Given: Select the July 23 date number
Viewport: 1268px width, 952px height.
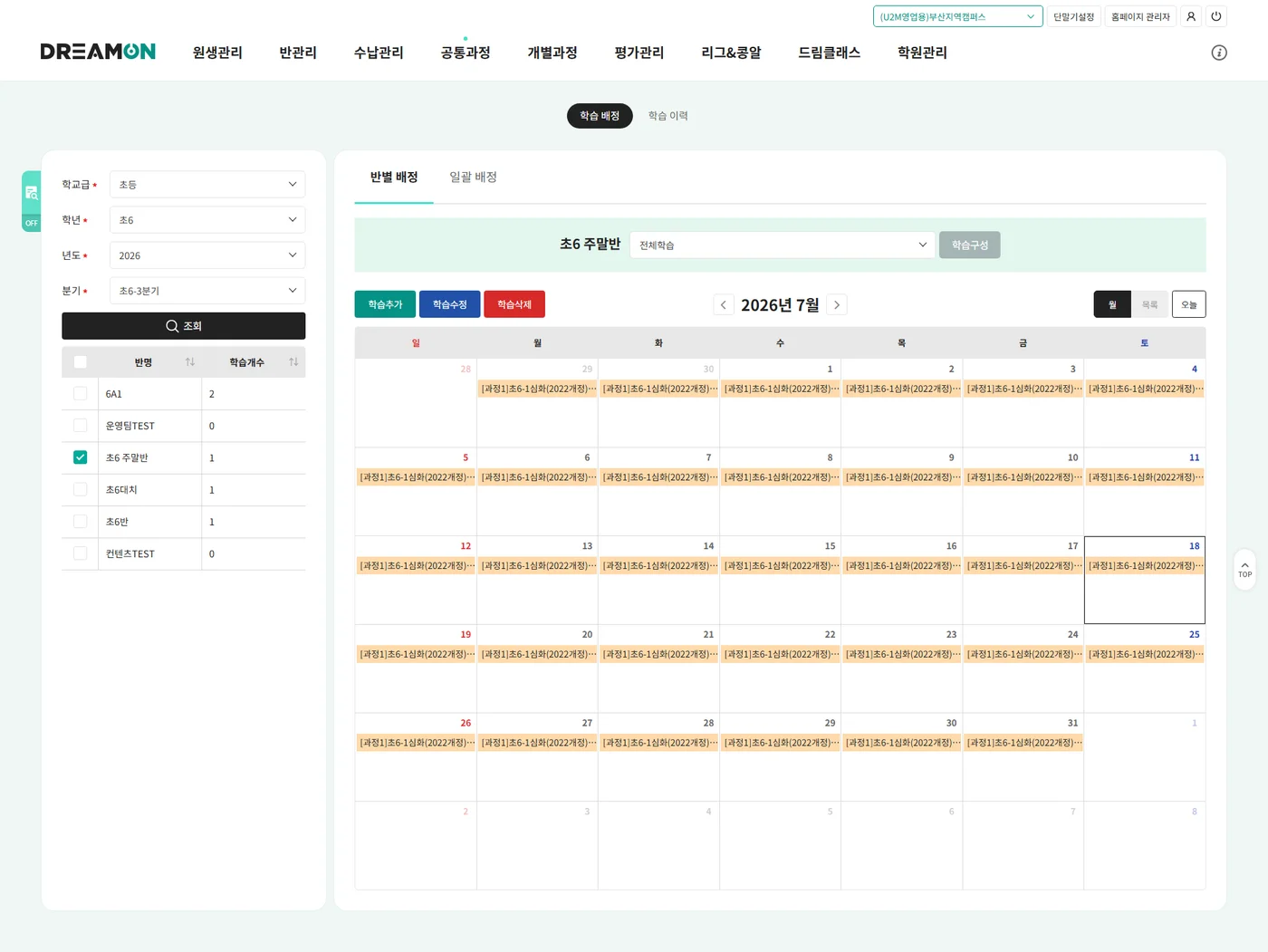Looking at the screenshot, I should 951,635.
